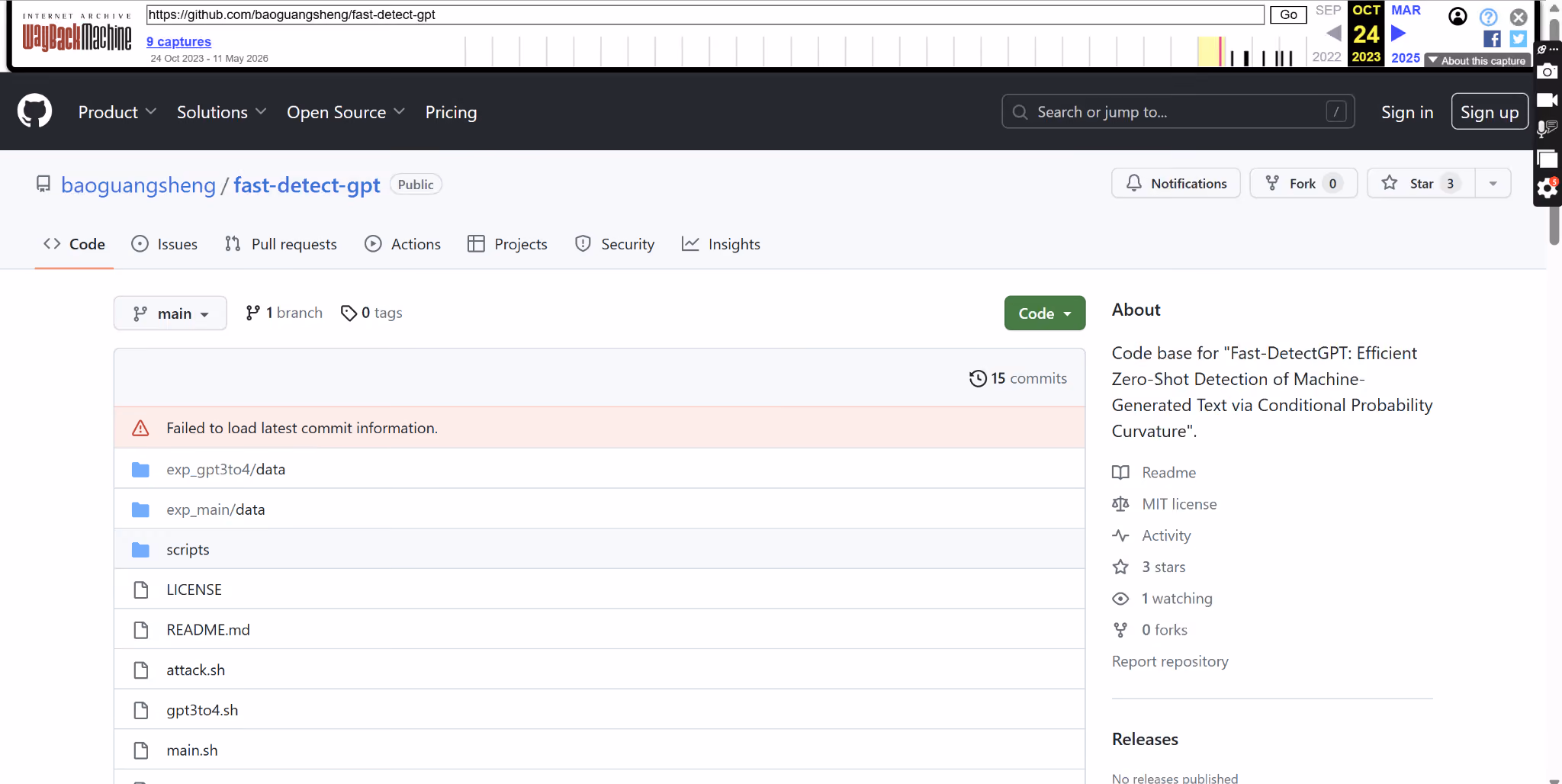The width and height of the screenshot is (1562, 784).
Task: Click the Notifications bell icon
Action: click(1134, 183)
